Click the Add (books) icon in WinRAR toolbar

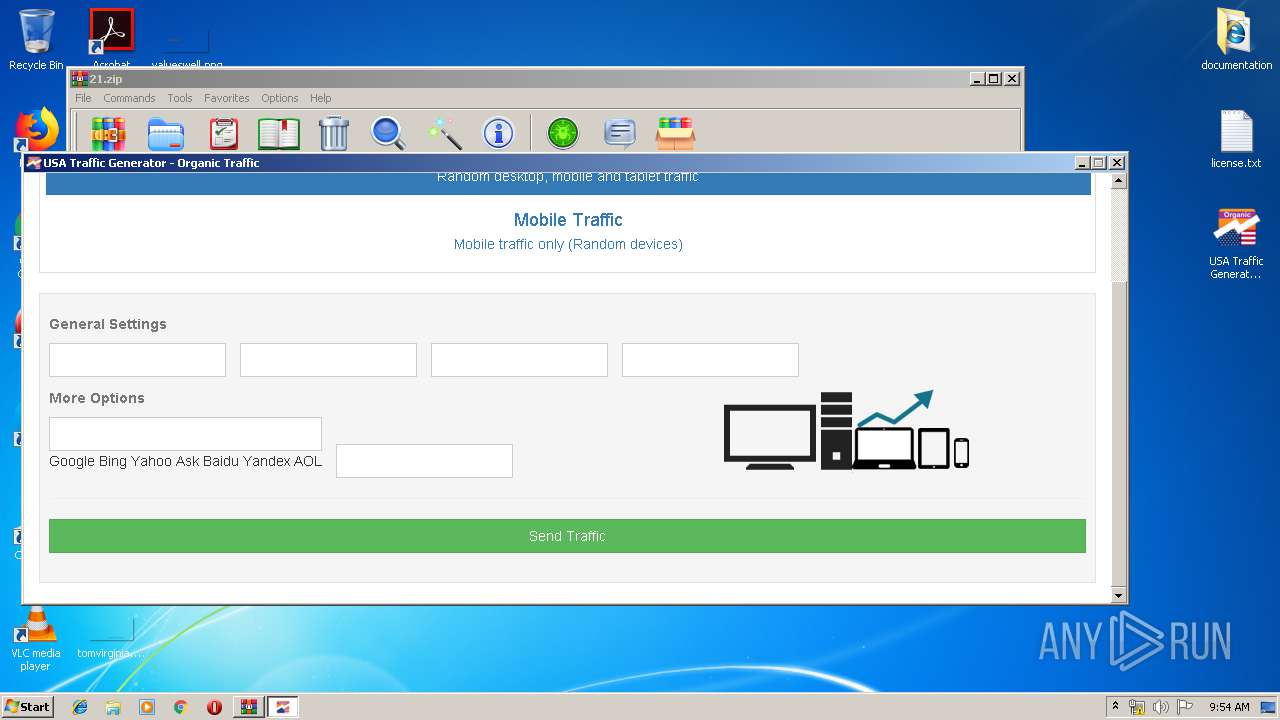(x=108, y=132)
